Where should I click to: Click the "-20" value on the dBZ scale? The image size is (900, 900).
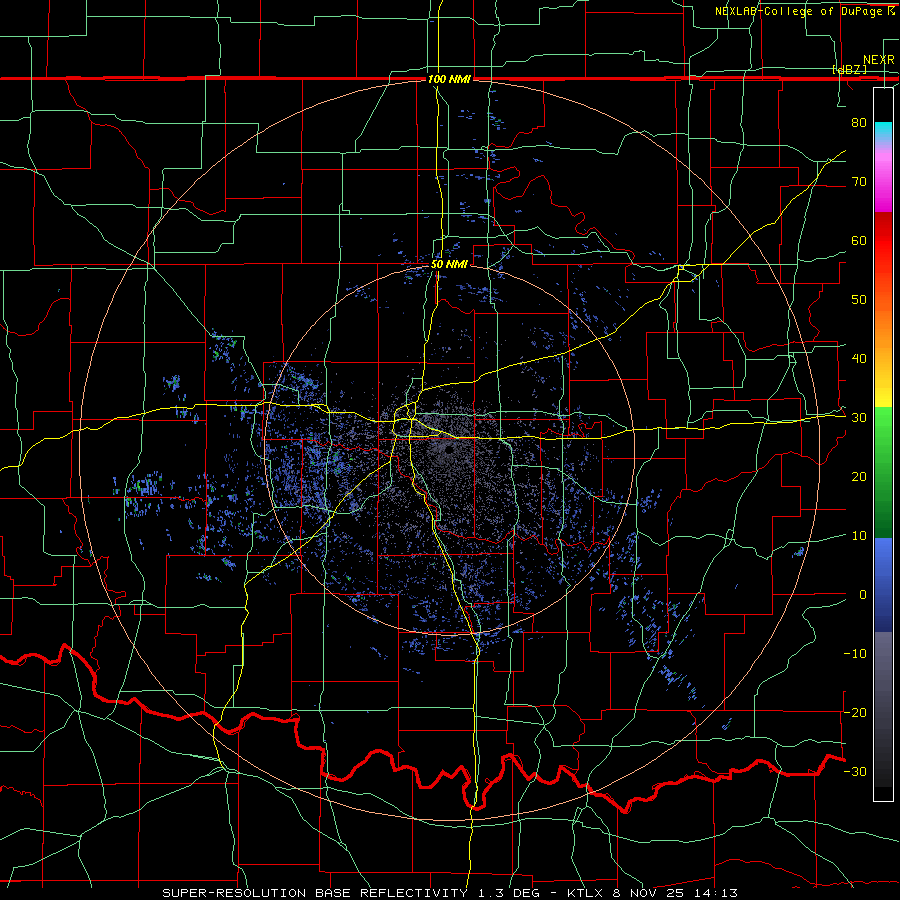[x=855, y=712]
